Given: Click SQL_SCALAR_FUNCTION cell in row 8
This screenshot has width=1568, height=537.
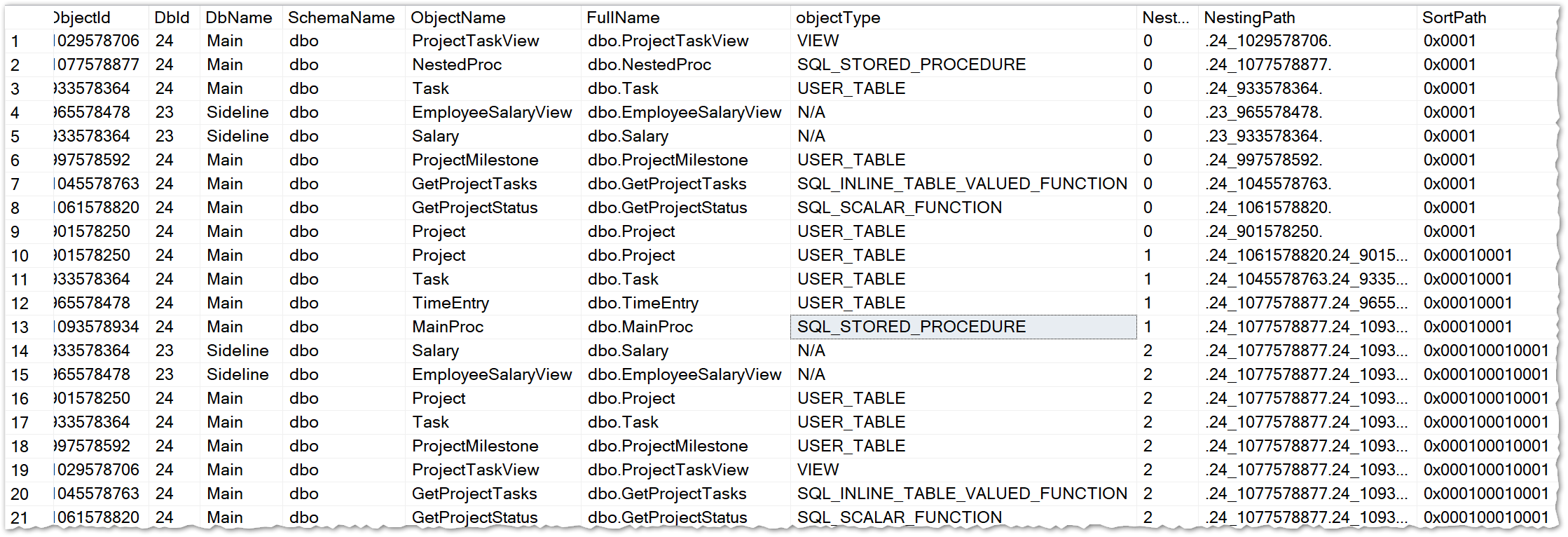Looking at the screenshot, I should [963, 208].
